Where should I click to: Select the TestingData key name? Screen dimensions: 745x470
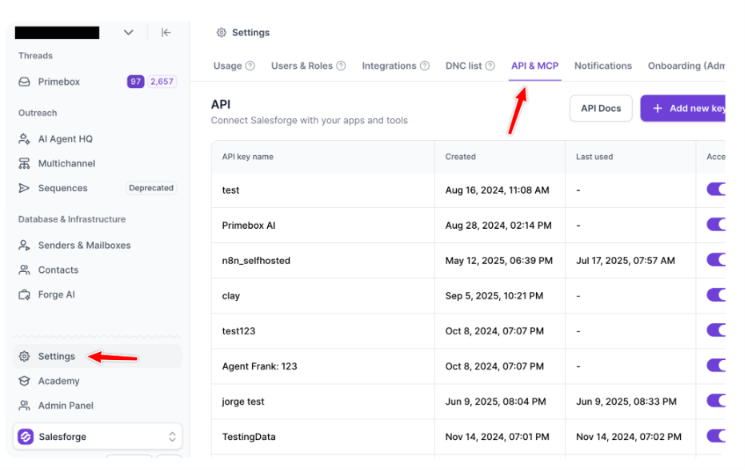point(248,437)
